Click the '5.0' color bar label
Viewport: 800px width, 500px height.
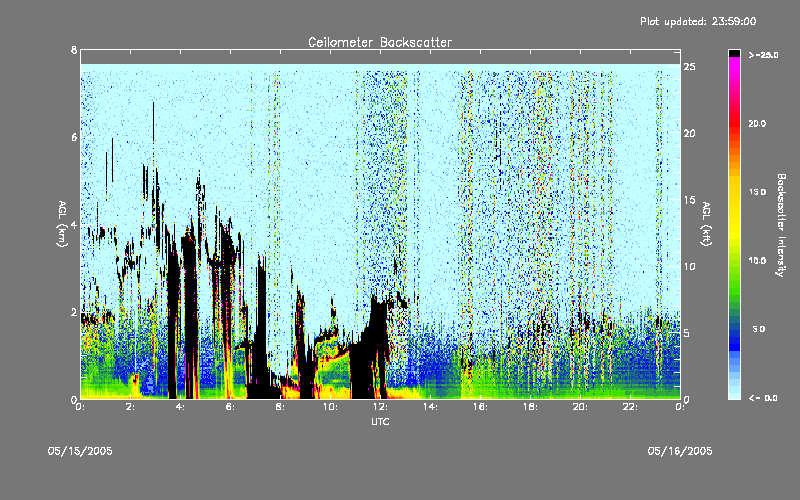pos(759,329)
